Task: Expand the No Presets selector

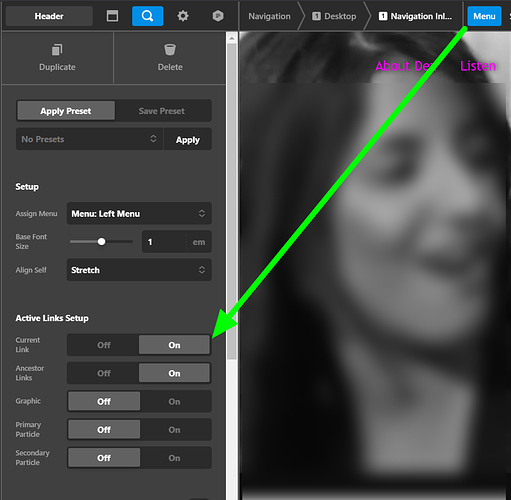Action: (x=90, y=139)
